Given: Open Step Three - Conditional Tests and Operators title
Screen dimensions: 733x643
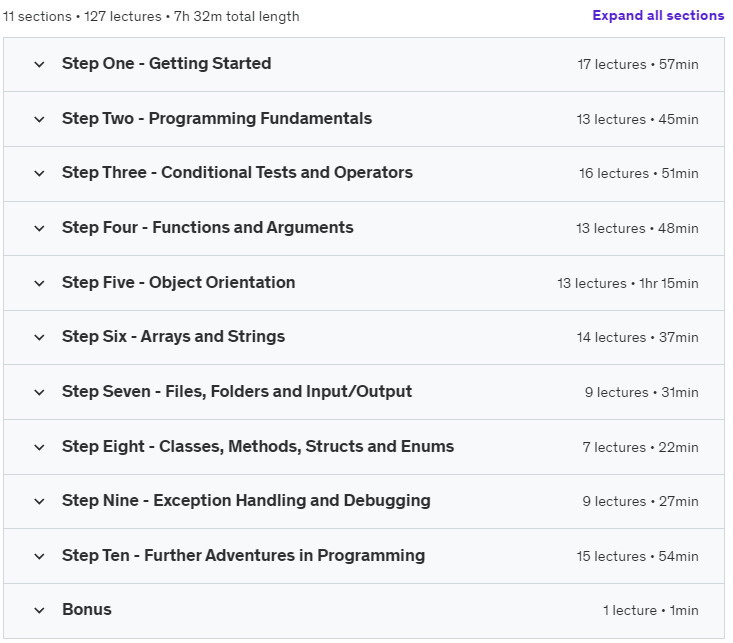Looking at the screenshot, I should 237,173.
